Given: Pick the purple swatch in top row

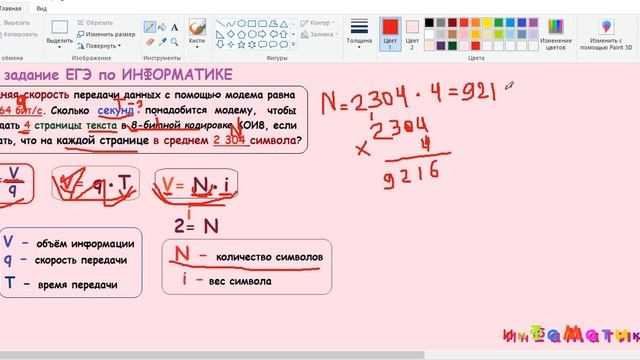Looking at the screenshot, I should click(533, 23).
